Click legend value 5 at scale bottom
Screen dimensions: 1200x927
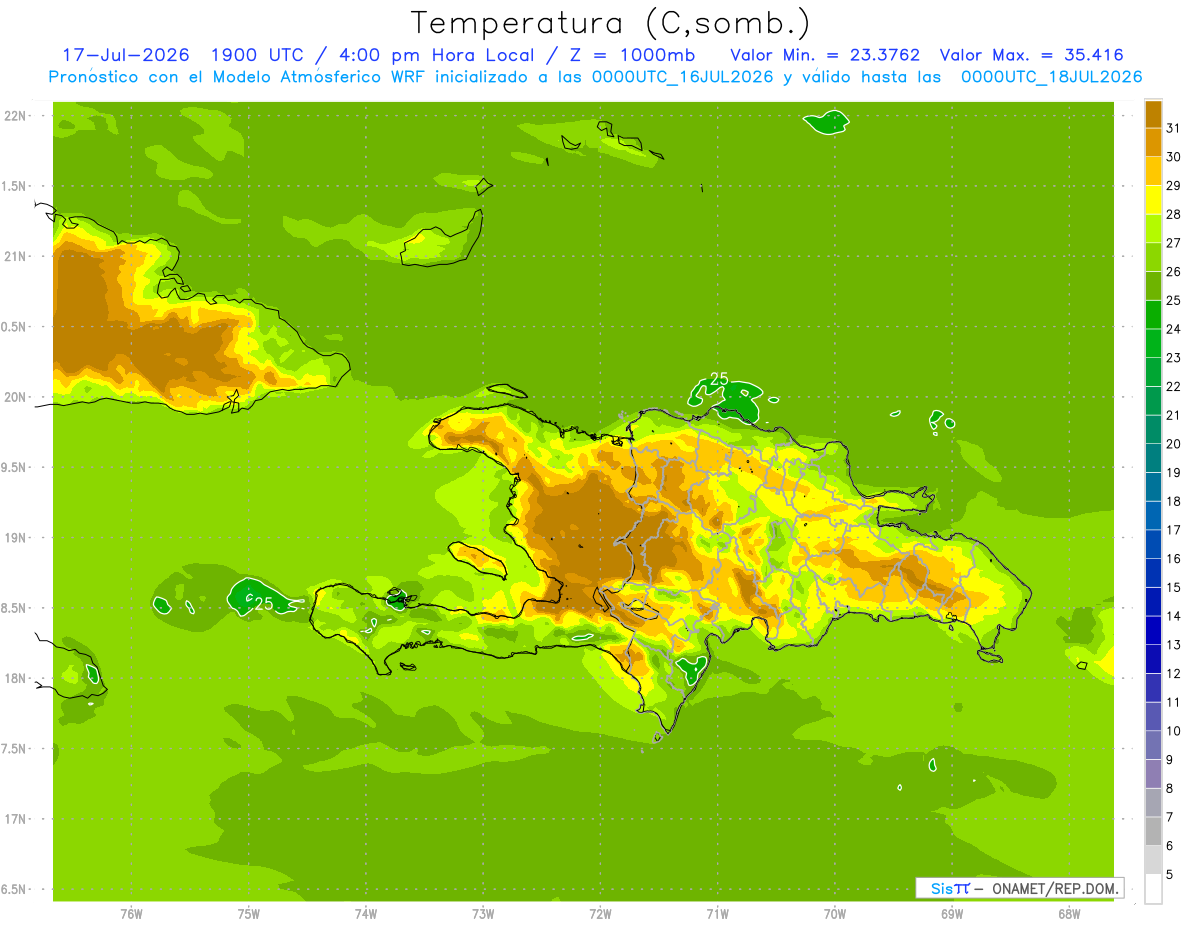[1170, 875]
